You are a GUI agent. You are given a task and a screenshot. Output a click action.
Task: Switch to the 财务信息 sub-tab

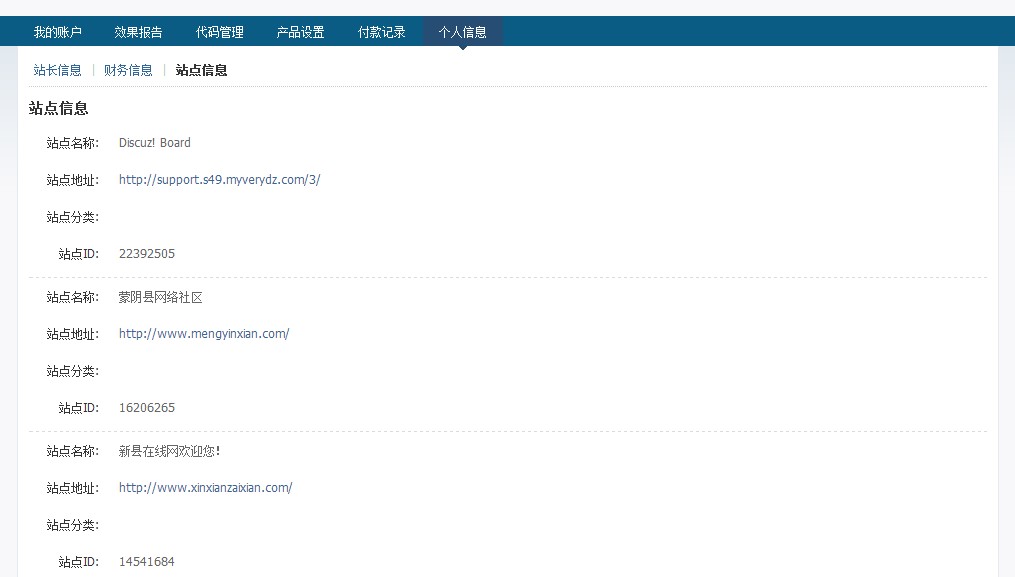pos(128,70)
